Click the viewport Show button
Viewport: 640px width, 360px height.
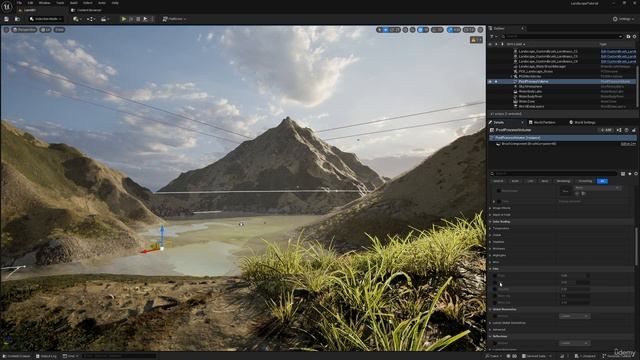point(60,30)
